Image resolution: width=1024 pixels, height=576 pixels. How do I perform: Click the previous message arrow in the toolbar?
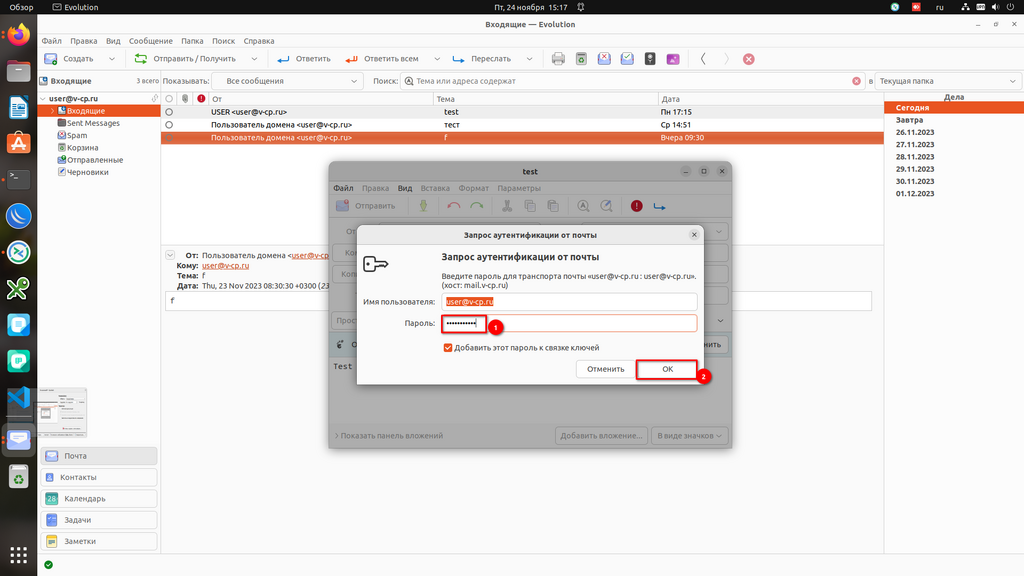[x=703, y=59]
